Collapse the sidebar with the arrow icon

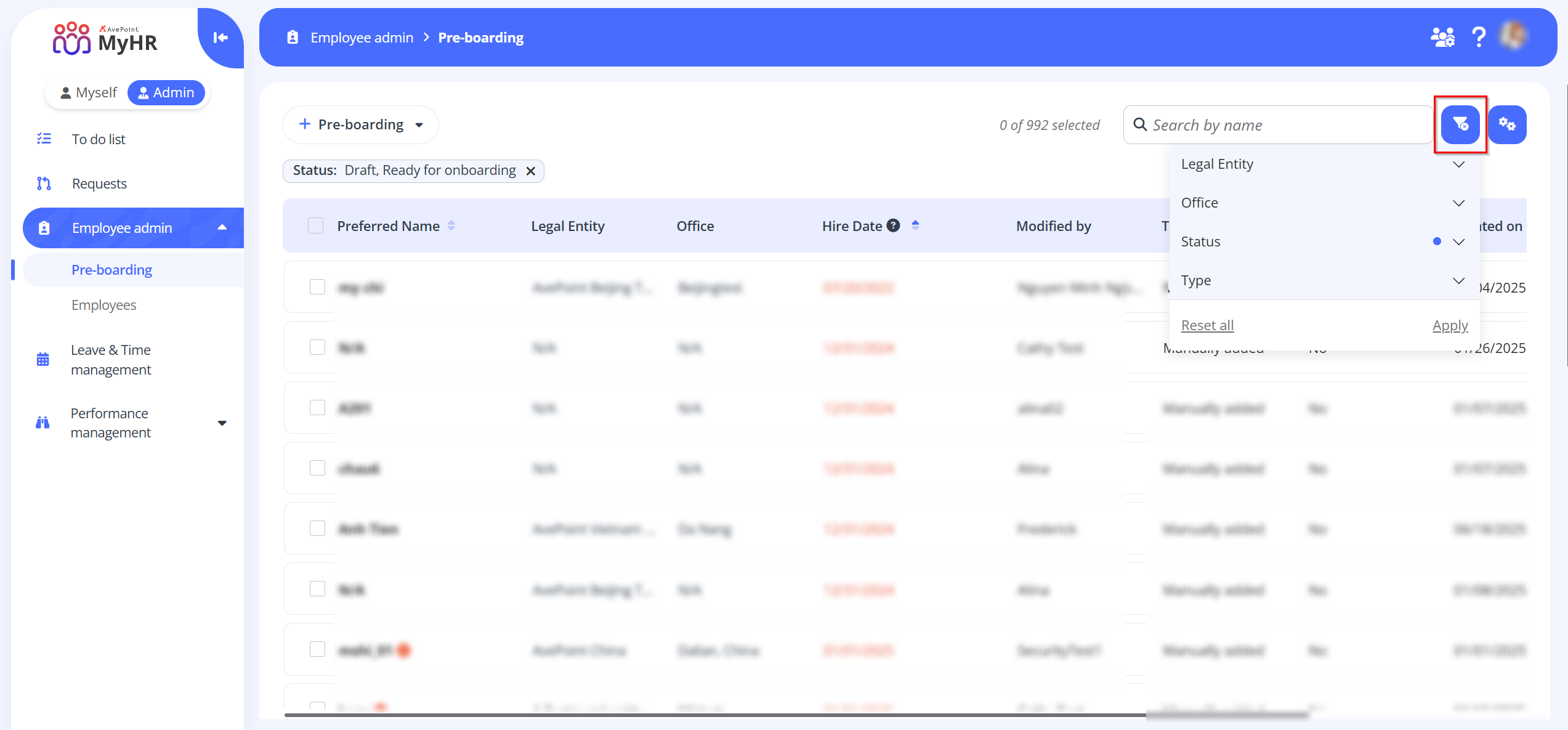click(x=220, y=38)
